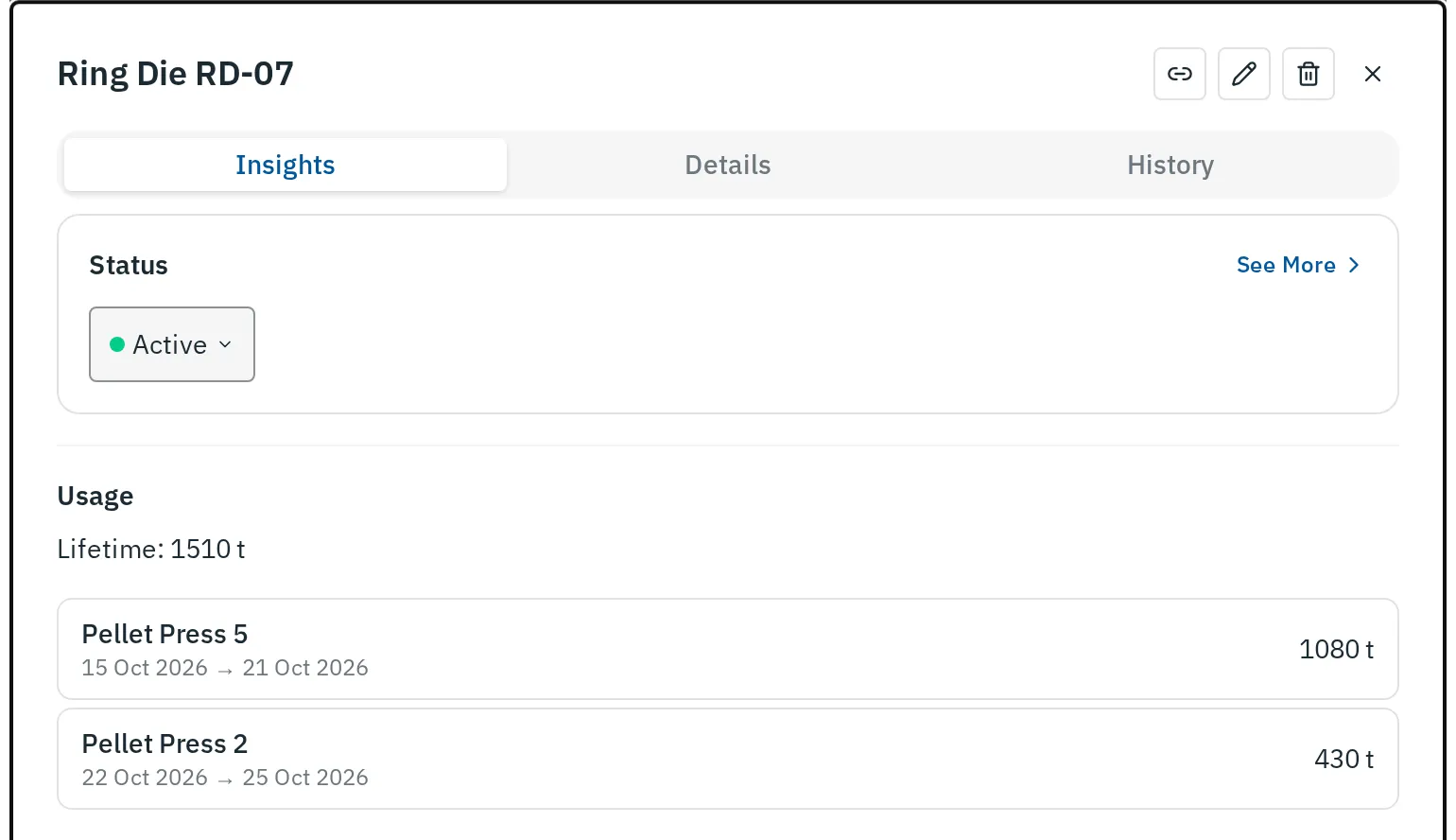Viewport: 1456px width, 840px height.
Task: Select the Pellet Press 5 usage entry
Action: click(728, 649)
